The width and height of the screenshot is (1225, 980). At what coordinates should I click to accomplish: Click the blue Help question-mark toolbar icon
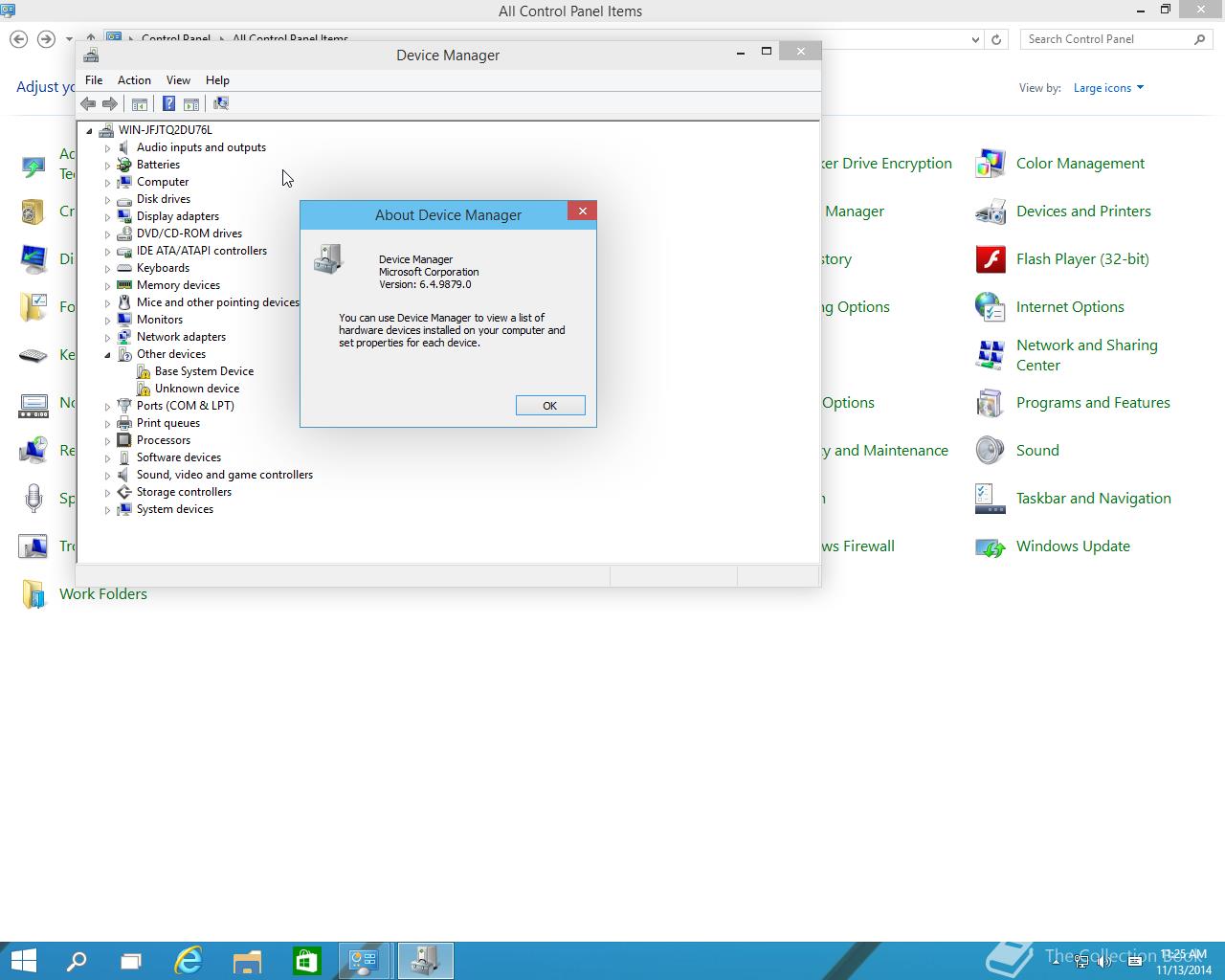168,103
